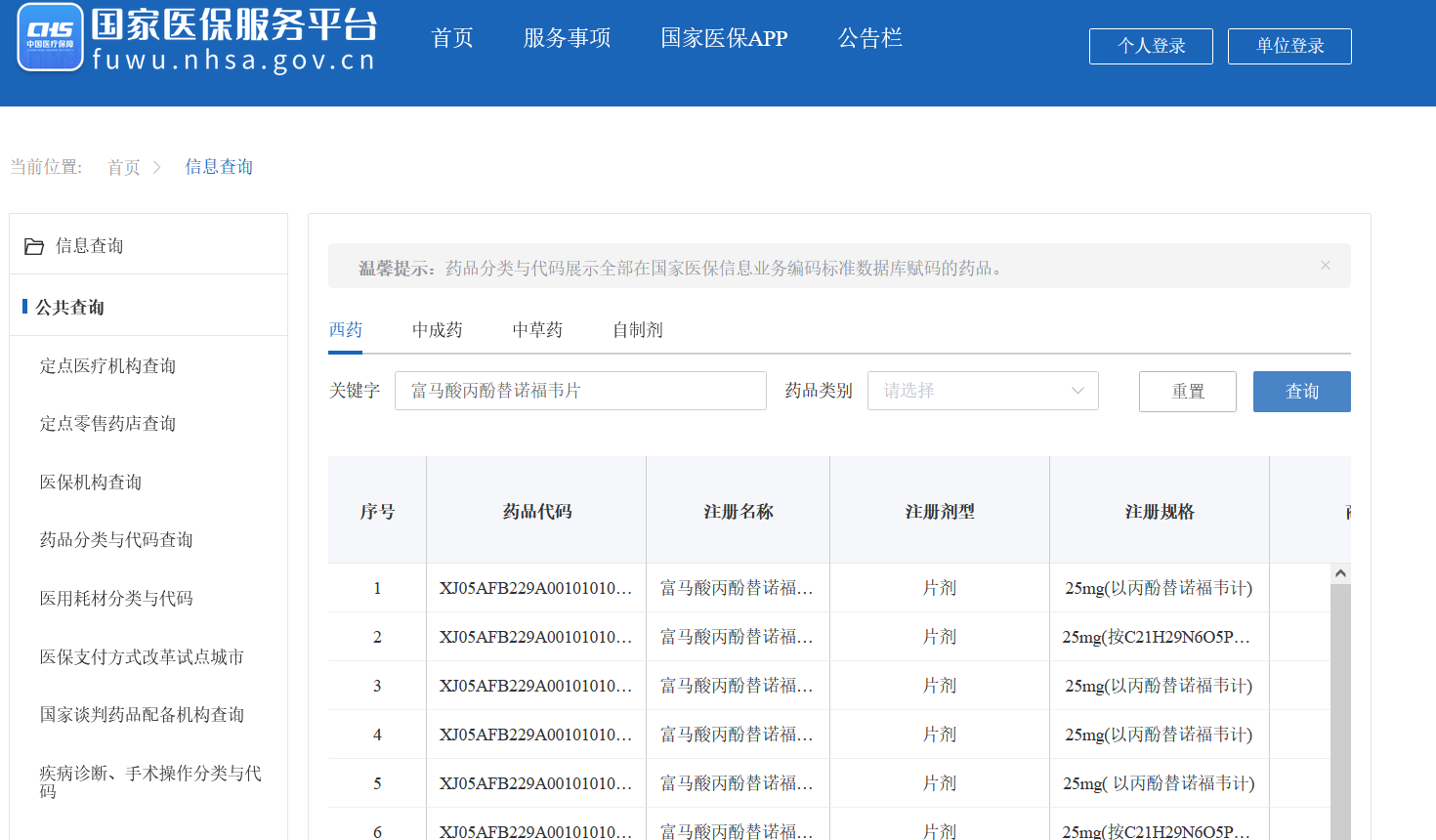Open 个人登录 personal login

tap(1151, 46)
